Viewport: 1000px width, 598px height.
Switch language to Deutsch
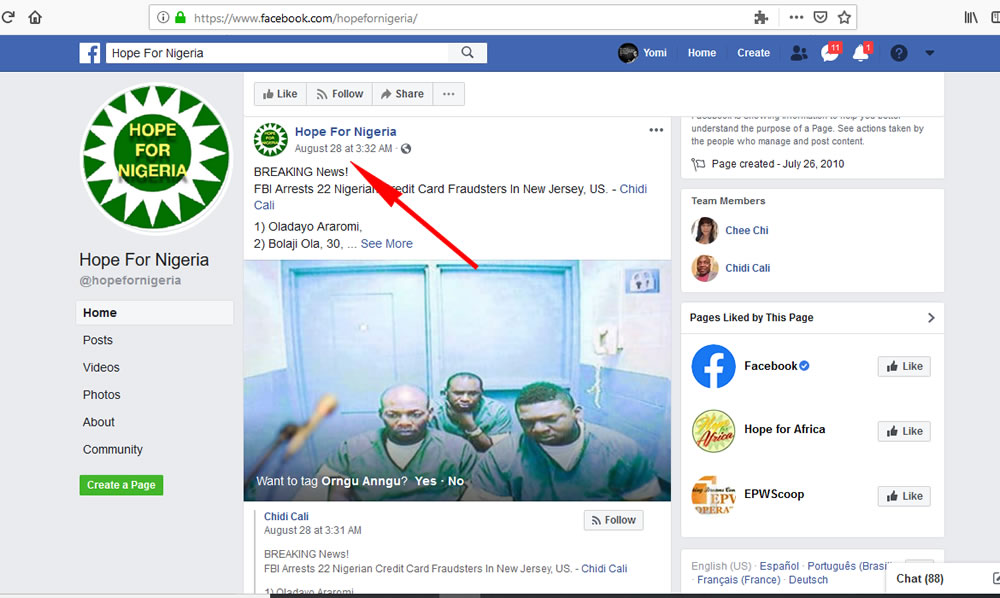[808, 580]
